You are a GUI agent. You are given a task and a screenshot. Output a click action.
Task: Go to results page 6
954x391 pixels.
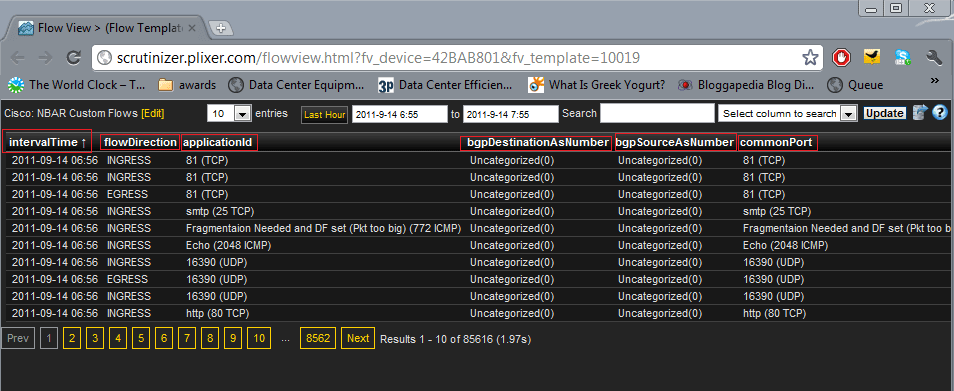point(164,338)
